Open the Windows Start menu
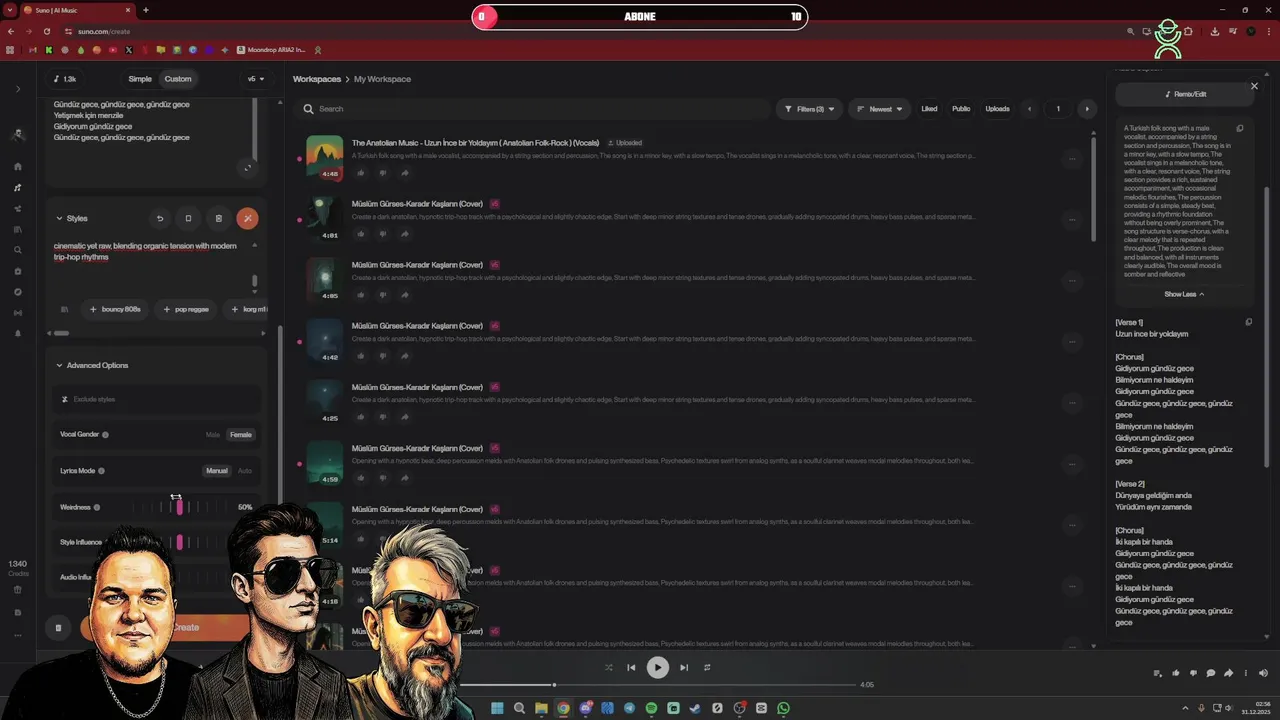The image size is (1280, 720). [497, 708]
